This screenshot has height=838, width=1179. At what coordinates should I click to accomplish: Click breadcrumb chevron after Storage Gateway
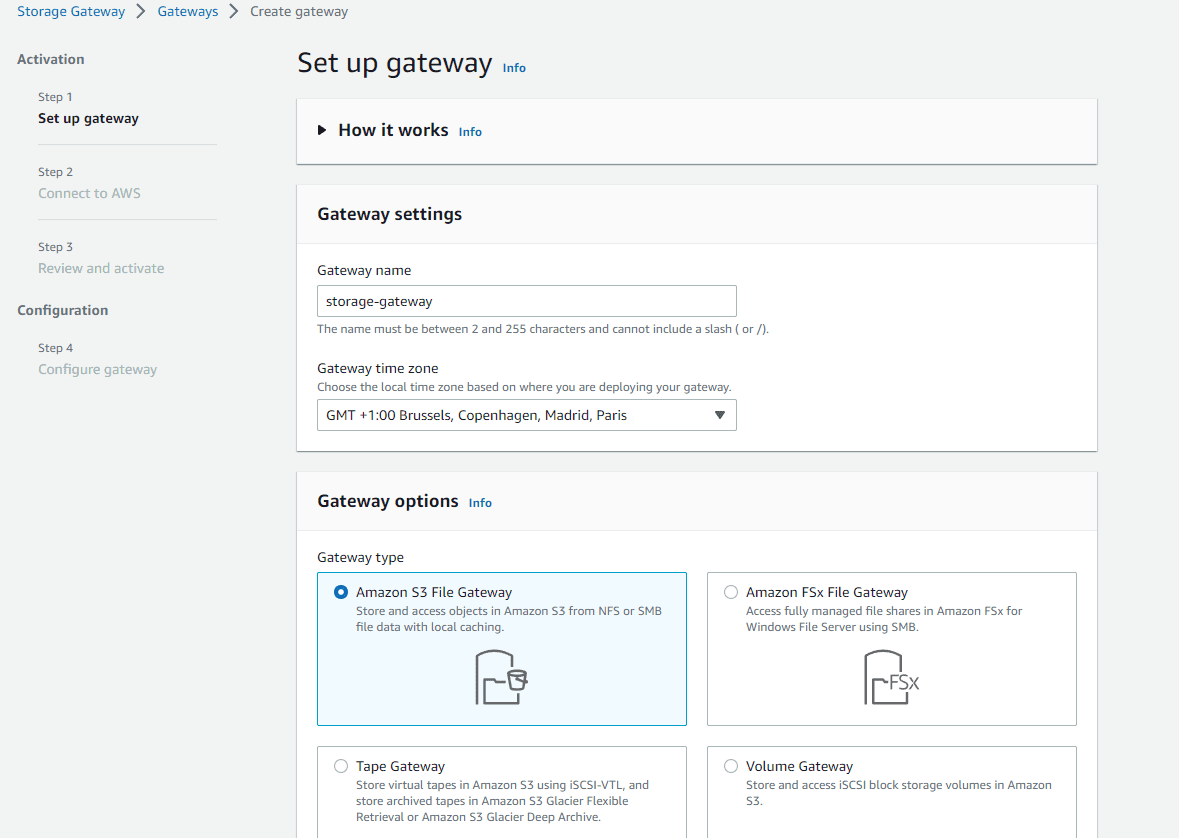tap(141, 12)
